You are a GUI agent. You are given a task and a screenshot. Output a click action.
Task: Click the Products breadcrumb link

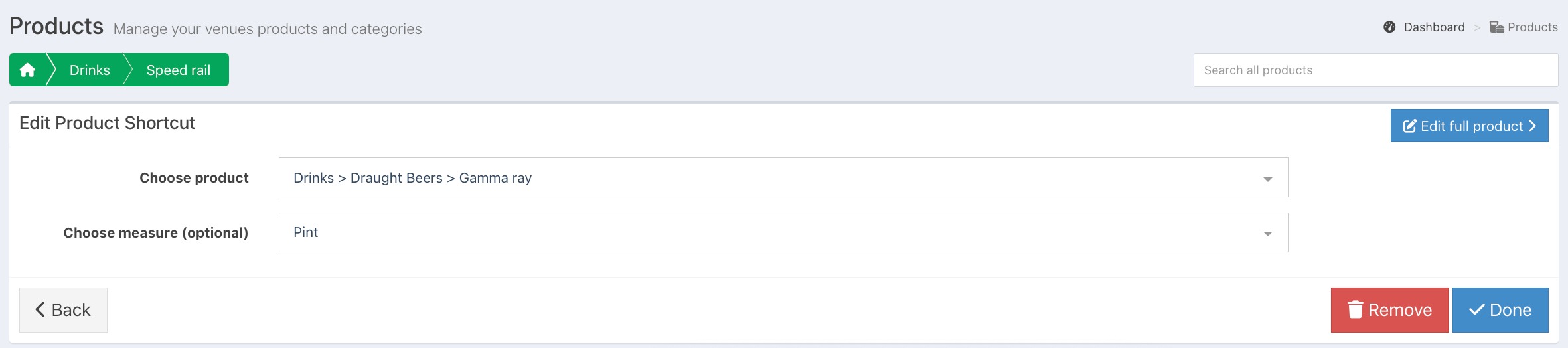pyautogui.click(x=1532, y=27)
